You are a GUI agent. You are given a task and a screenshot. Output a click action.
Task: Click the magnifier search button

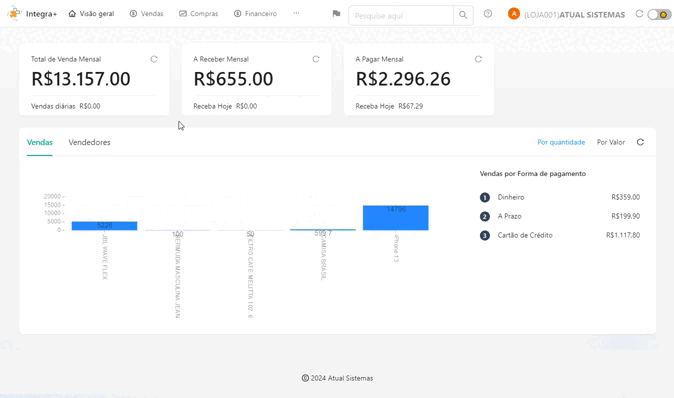463,15
